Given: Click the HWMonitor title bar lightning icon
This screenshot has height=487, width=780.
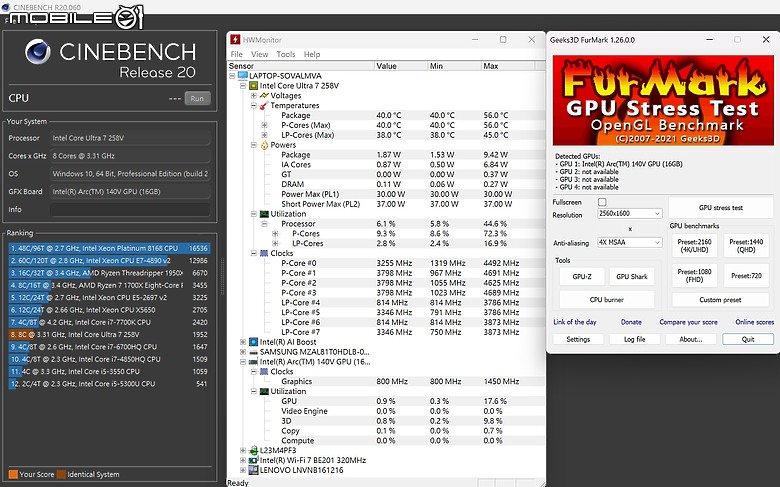Looking at the screenshot, I should click(x=235, y=39).
